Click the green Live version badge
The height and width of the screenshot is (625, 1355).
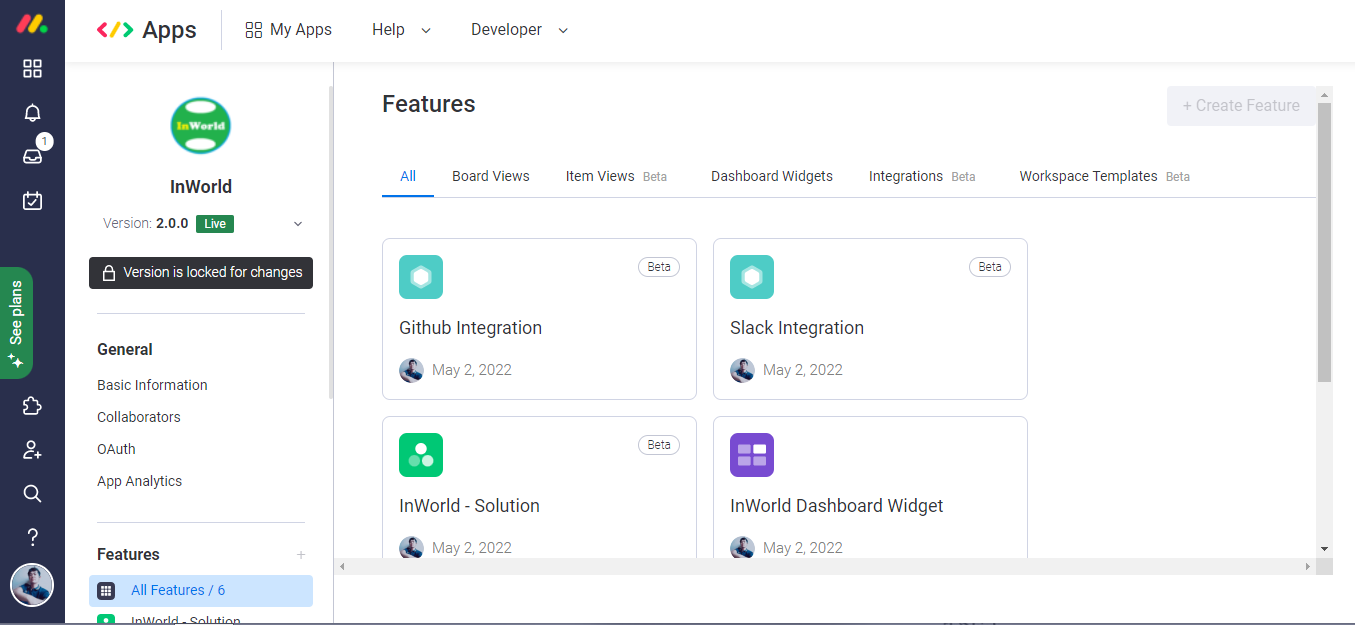point(215,224)
